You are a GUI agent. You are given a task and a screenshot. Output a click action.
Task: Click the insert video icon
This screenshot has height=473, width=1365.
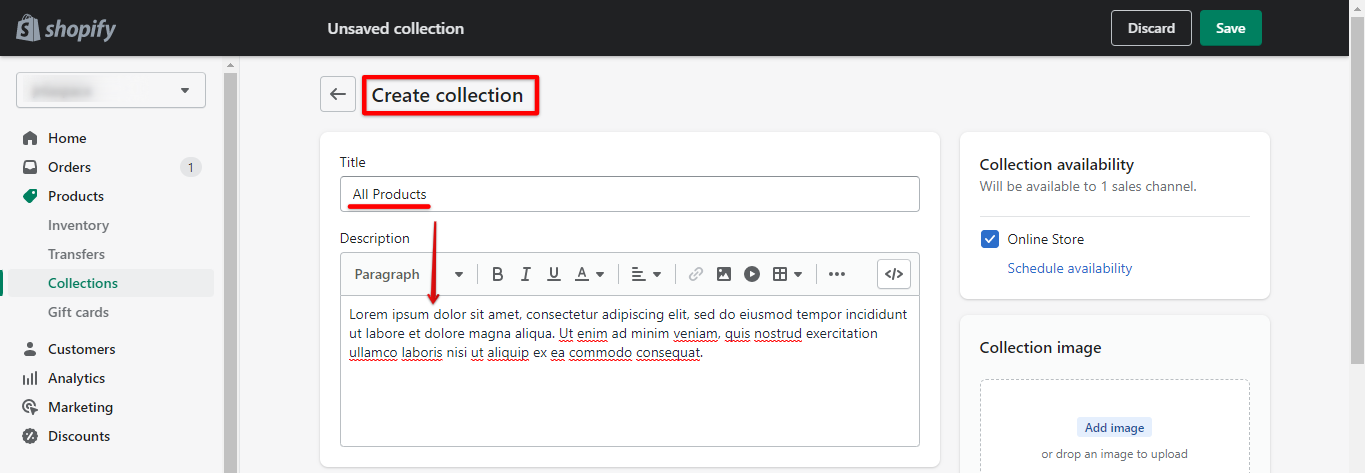(x=752, y=274)
